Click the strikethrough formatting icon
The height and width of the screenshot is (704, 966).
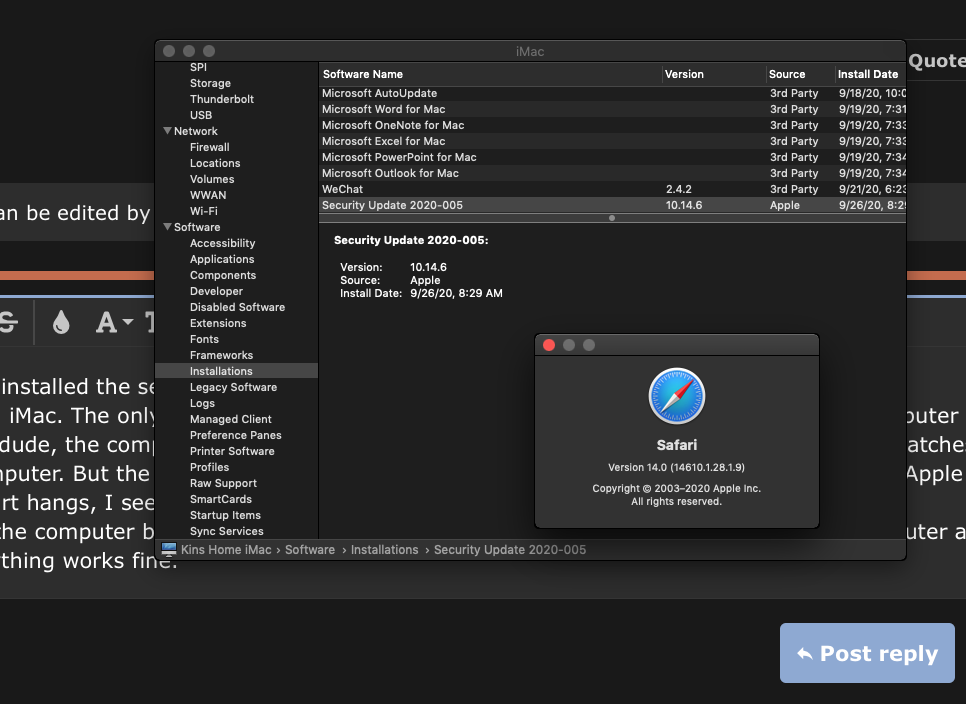[9, 322]
